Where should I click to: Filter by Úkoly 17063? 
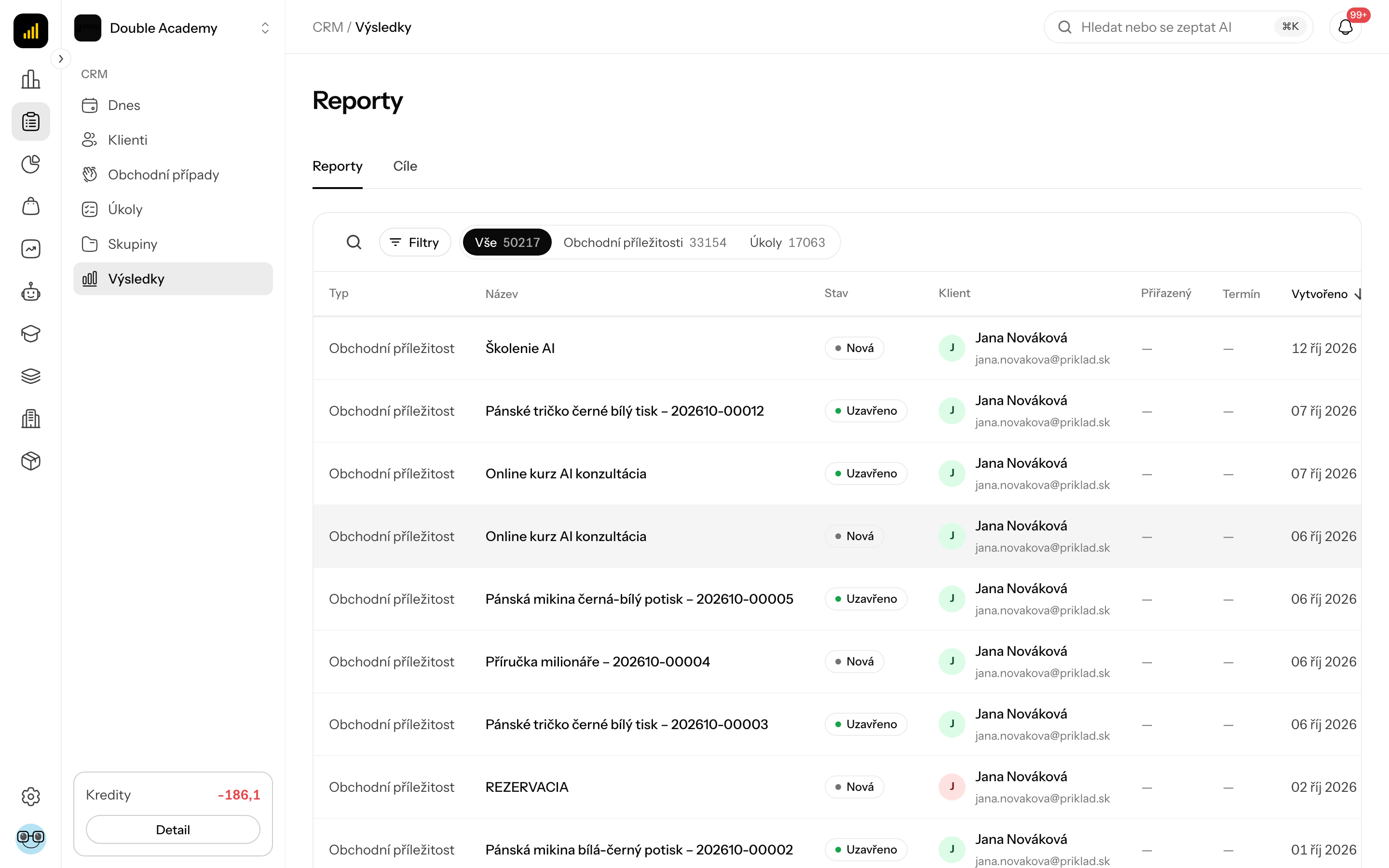[787, 242]
